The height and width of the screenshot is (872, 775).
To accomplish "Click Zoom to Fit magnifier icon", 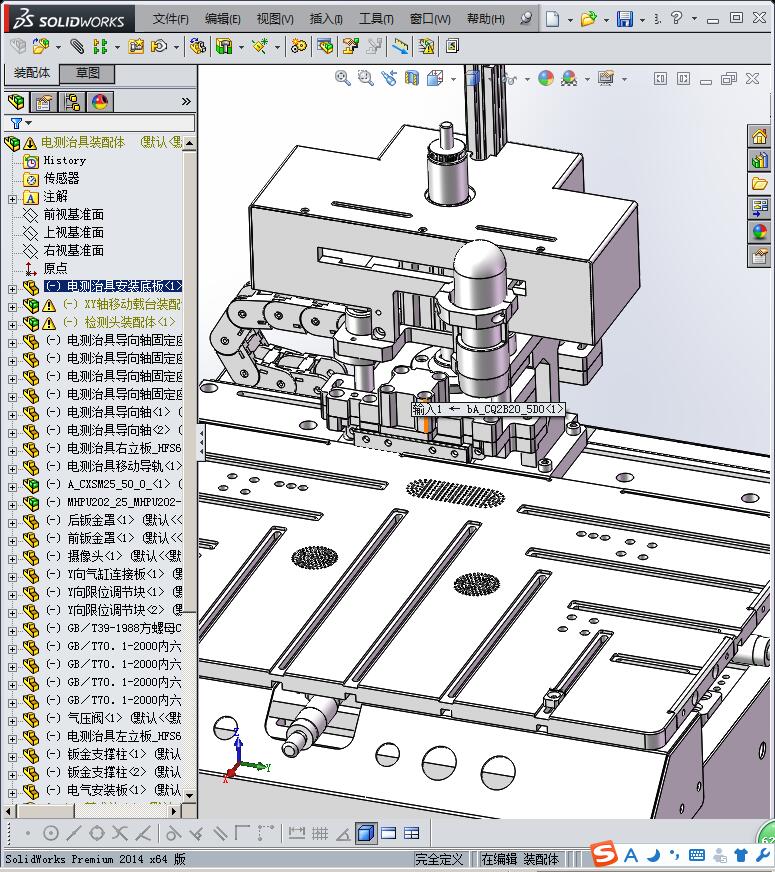I will [343, 78].
